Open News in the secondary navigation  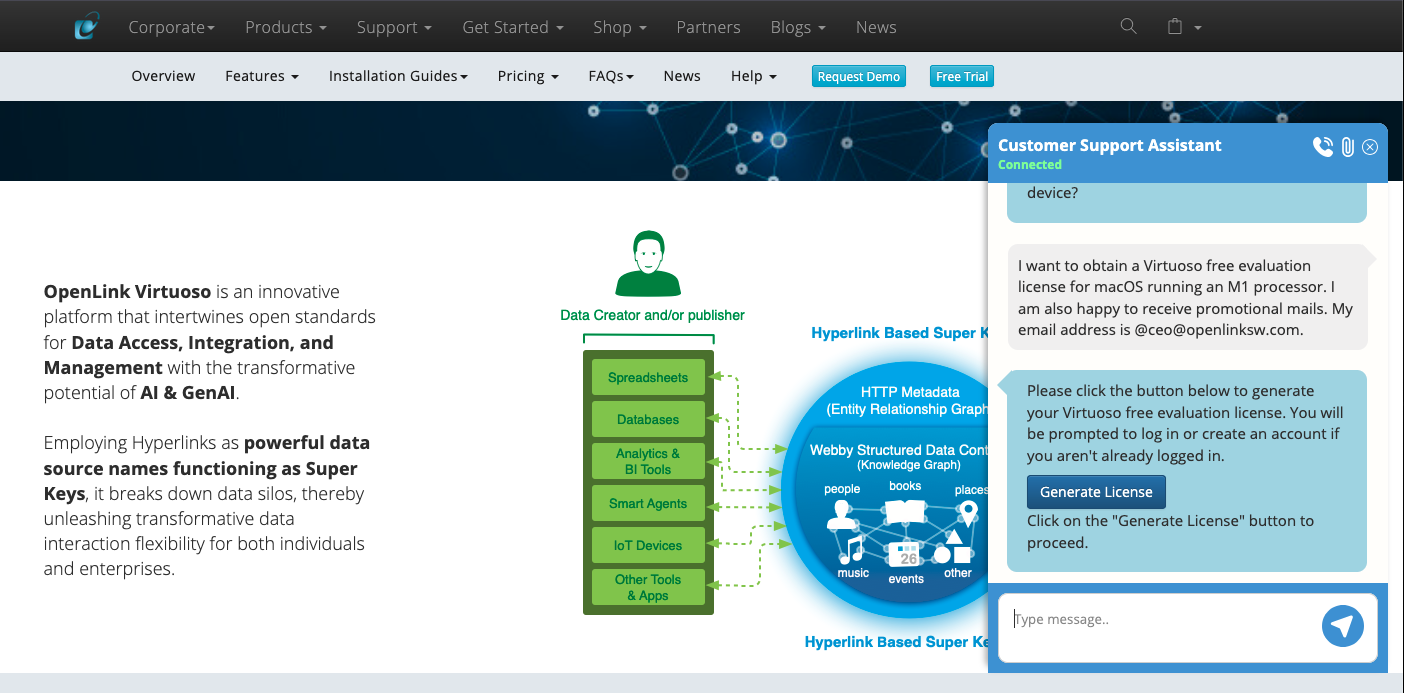(682, 76)
